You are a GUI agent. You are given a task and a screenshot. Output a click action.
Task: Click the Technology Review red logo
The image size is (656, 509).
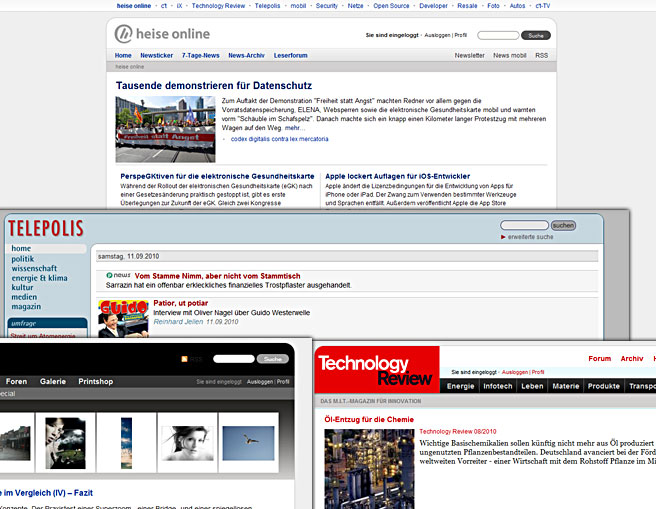(377, 369)
